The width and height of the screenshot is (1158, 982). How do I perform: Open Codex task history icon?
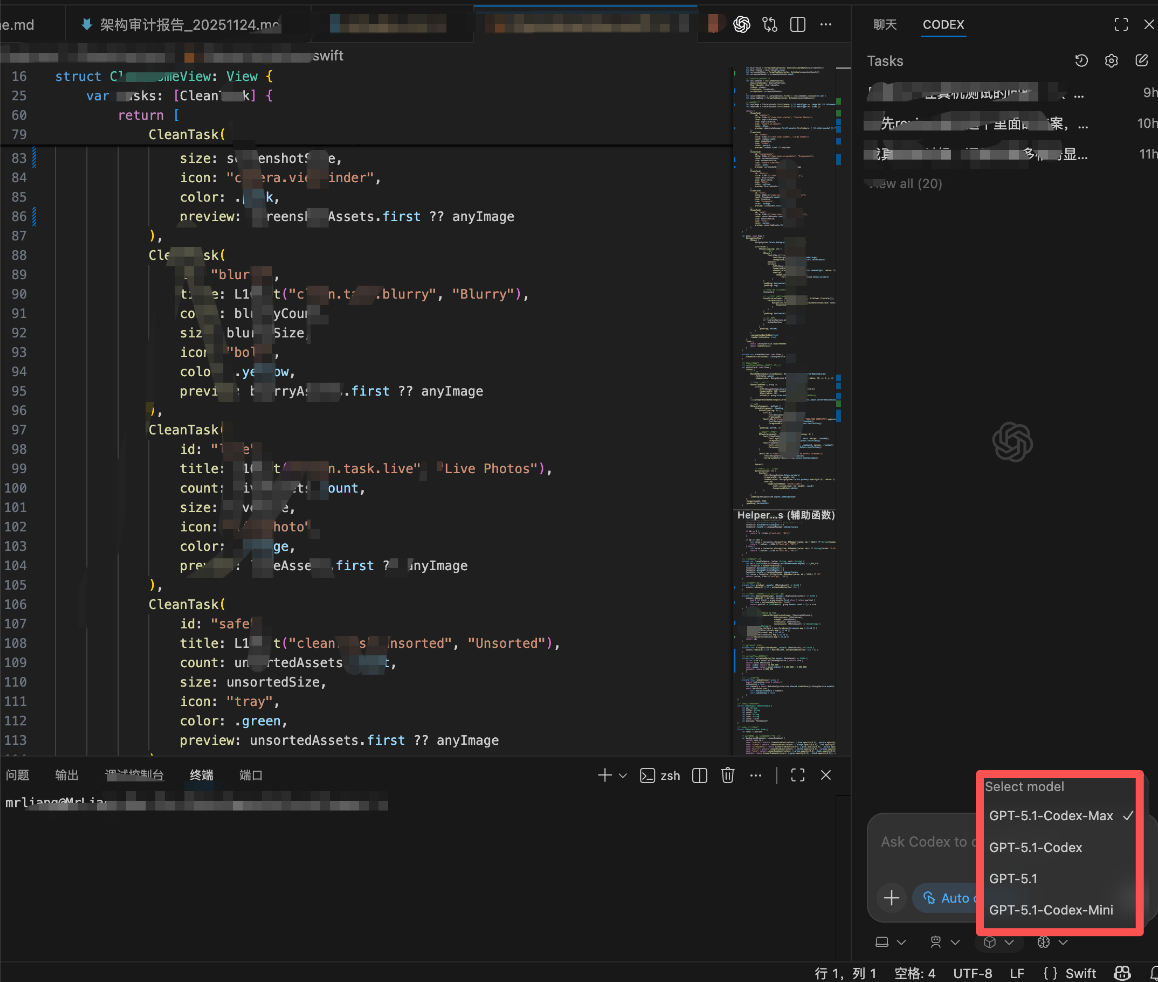1081,61
